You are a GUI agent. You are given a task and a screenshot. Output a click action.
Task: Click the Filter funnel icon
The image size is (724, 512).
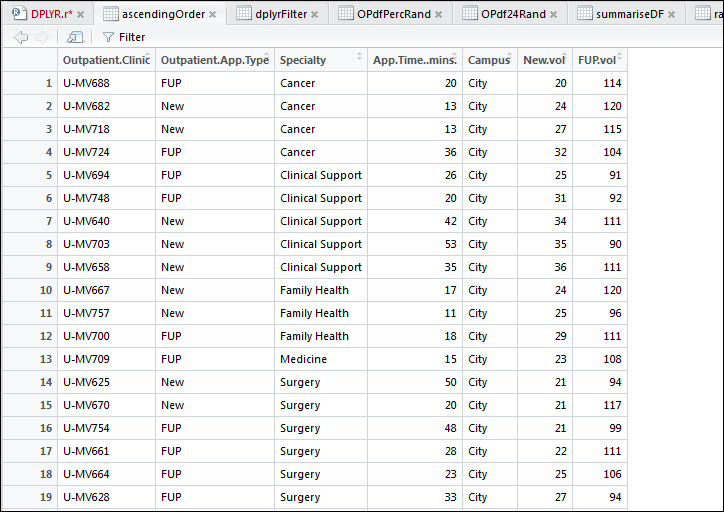tap(108, 37)
